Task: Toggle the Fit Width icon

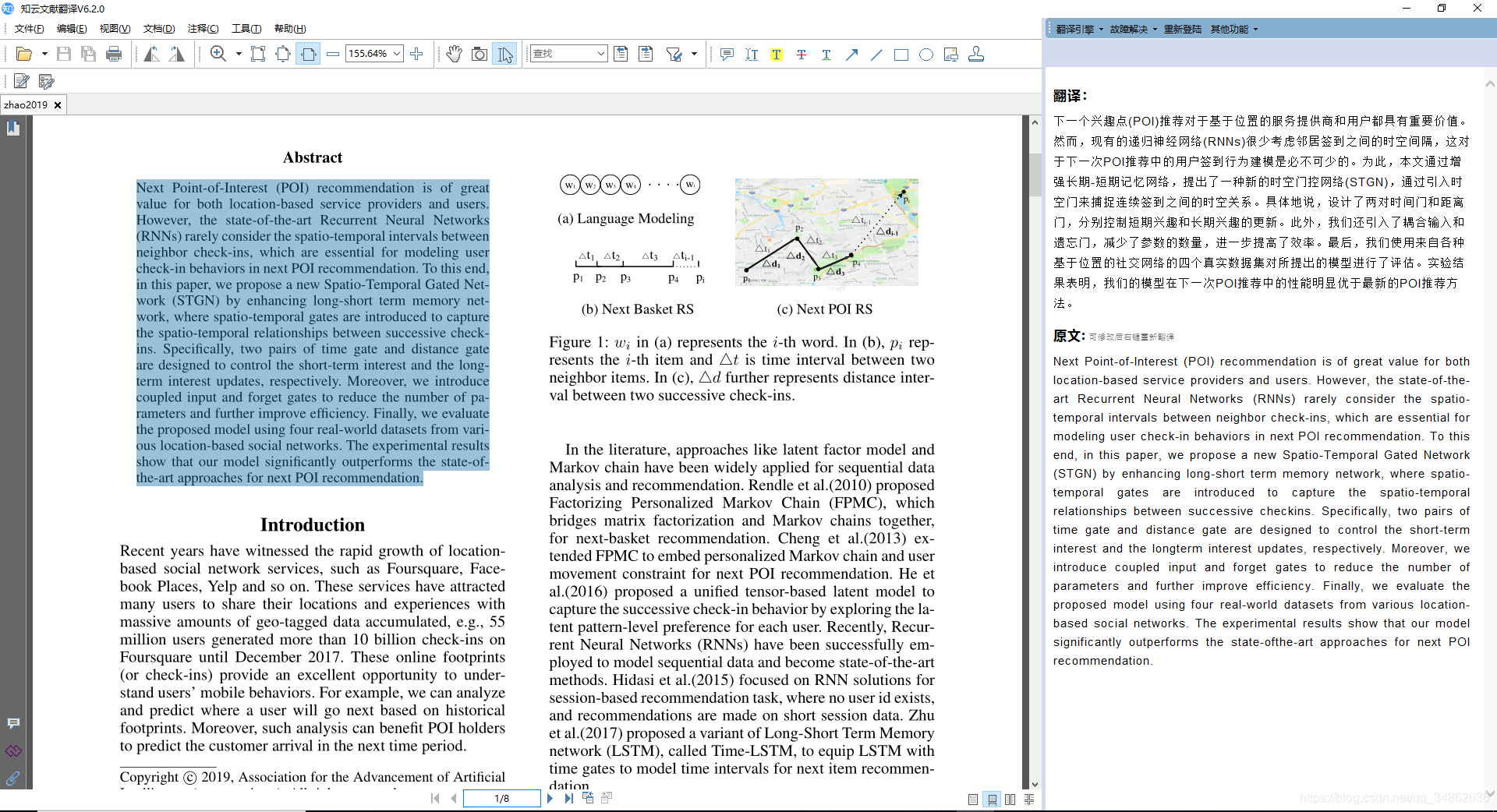Action: coord(308,54)
